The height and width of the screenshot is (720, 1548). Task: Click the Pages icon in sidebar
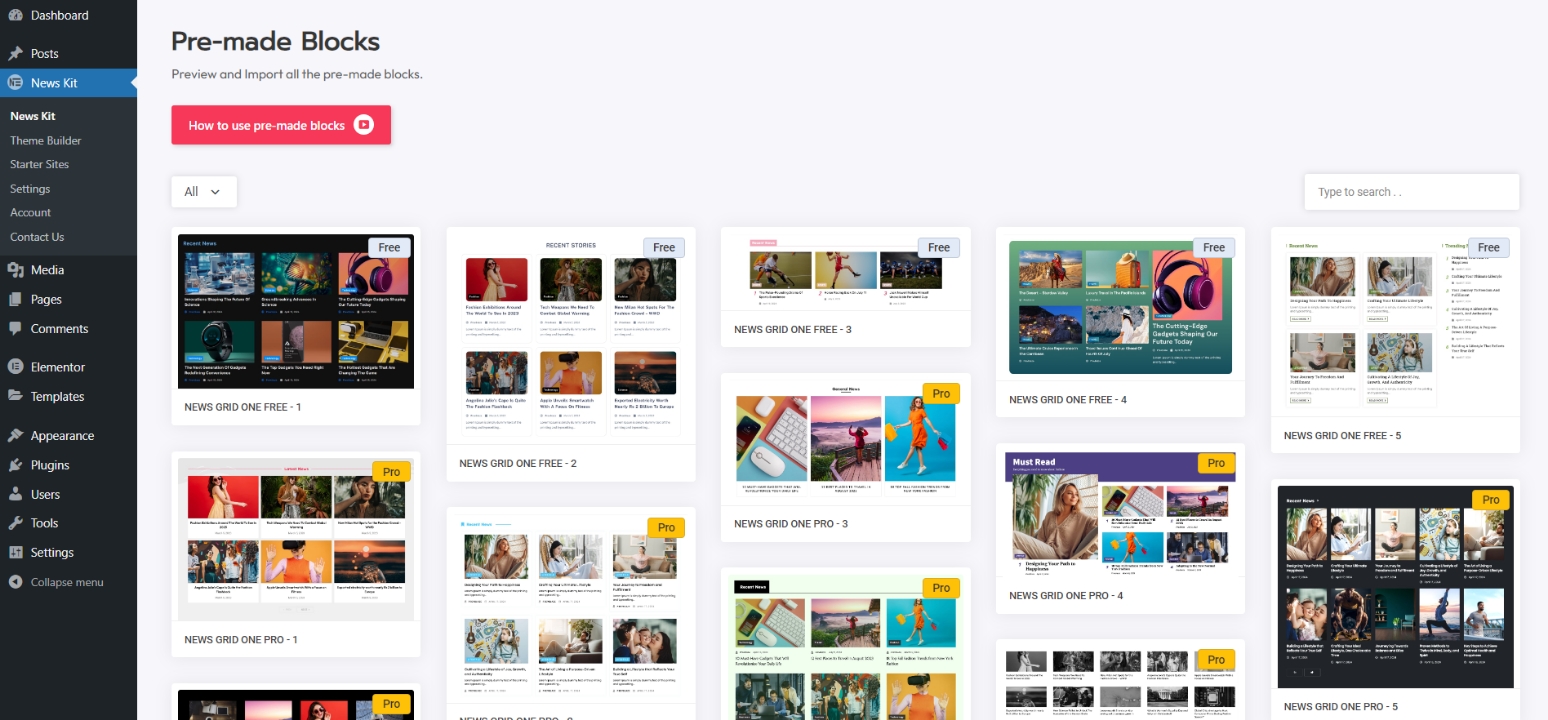click(16, 299)
